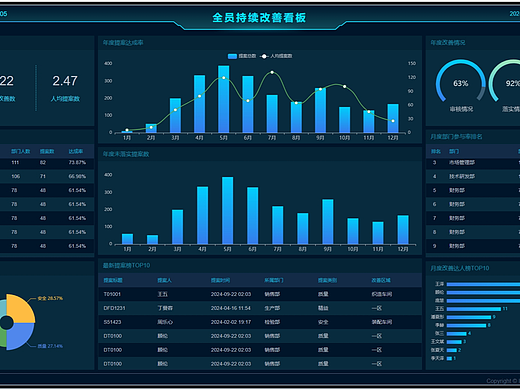Click the 年度改善情况 panel heading
This screenshot has width=520, height=390.
[448, 43]
